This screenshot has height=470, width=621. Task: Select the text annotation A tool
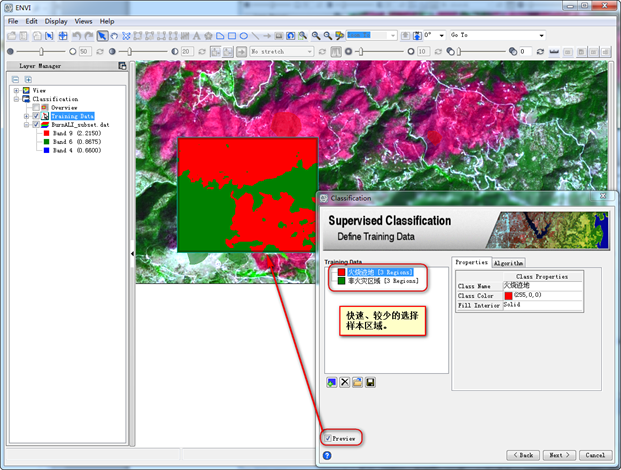[x=196, y=36]
